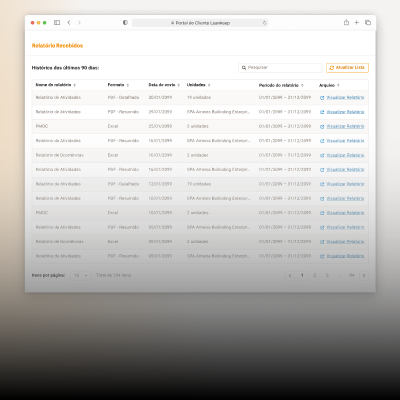
Task: Open Visualizar Relatório for Detalhado 30/01 row
Action: 345,98
